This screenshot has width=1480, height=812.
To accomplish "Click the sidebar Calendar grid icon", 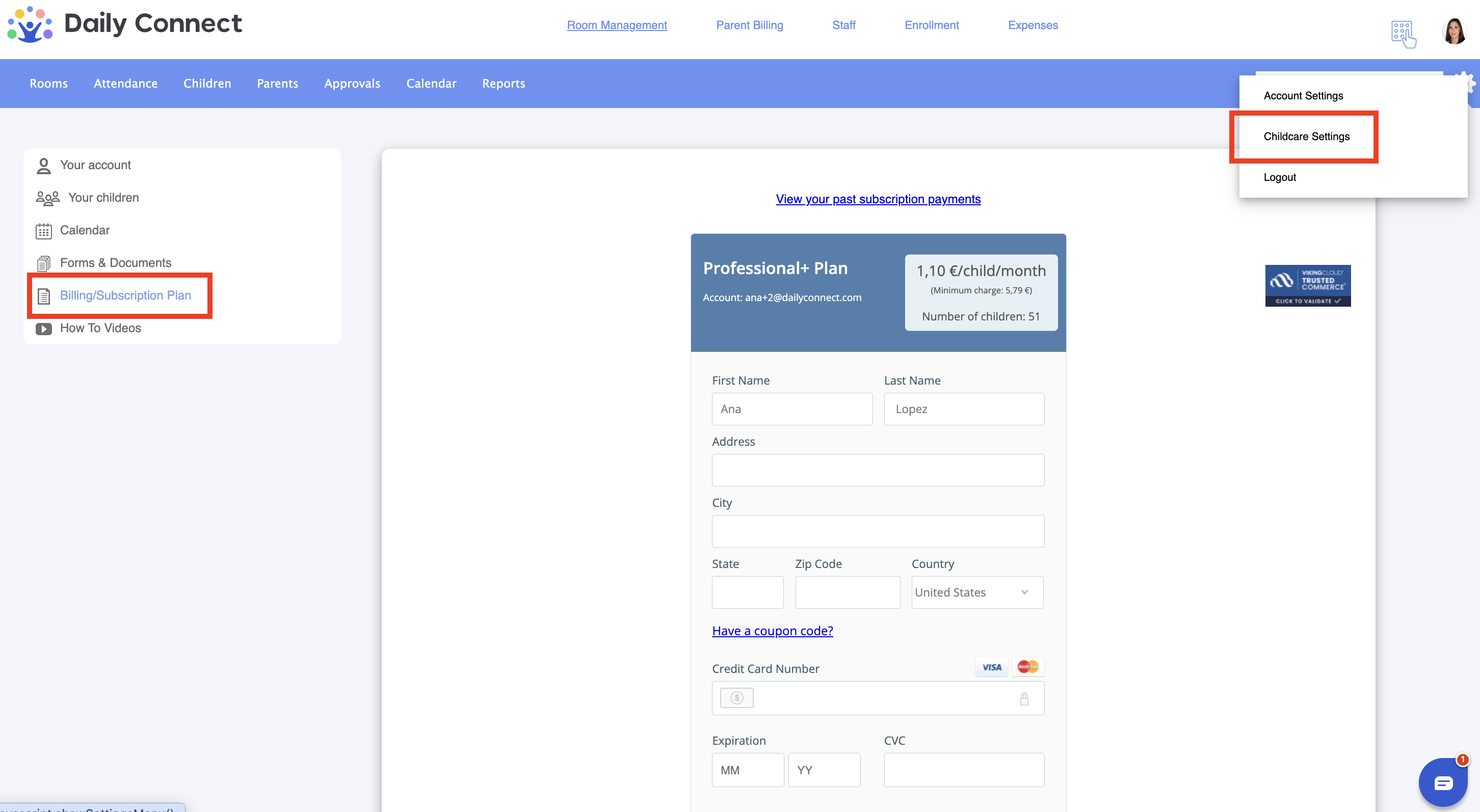I will pyautogui.click(x=44, y=231).
